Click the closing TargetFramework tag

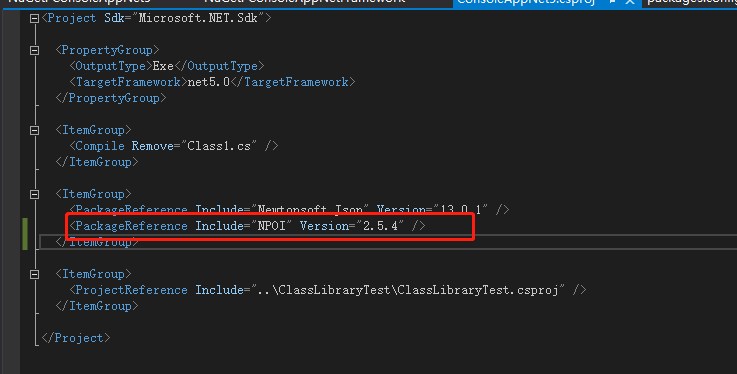tap(293, 82)
